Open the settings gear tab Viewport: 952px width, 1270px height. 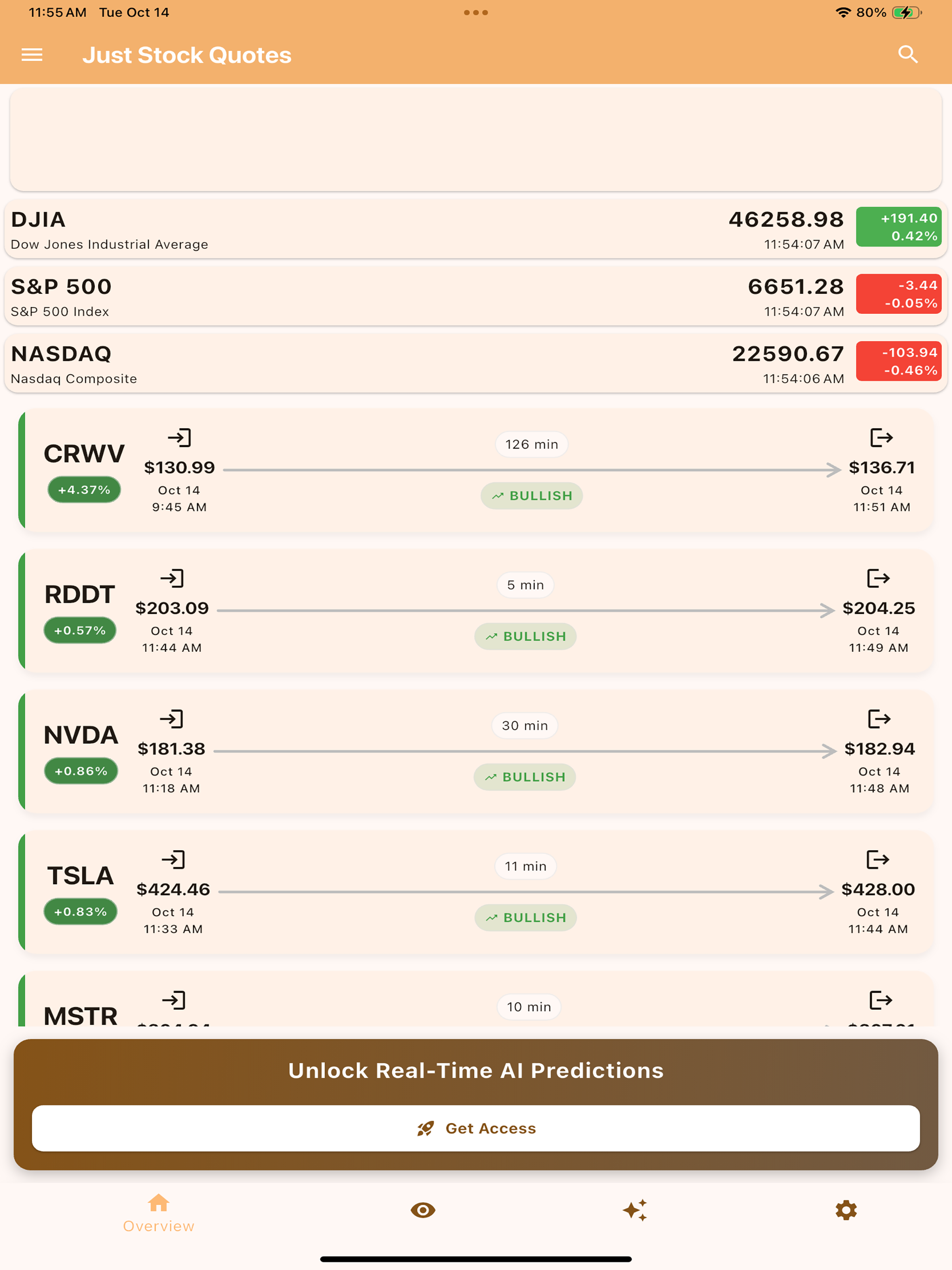point(846,1210)
